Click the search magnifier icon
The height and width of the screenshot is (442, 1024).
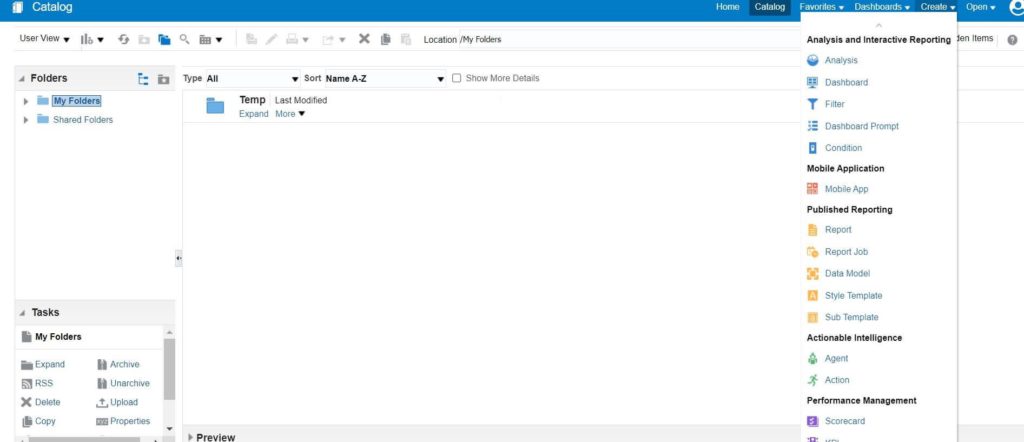coord(185,39)
